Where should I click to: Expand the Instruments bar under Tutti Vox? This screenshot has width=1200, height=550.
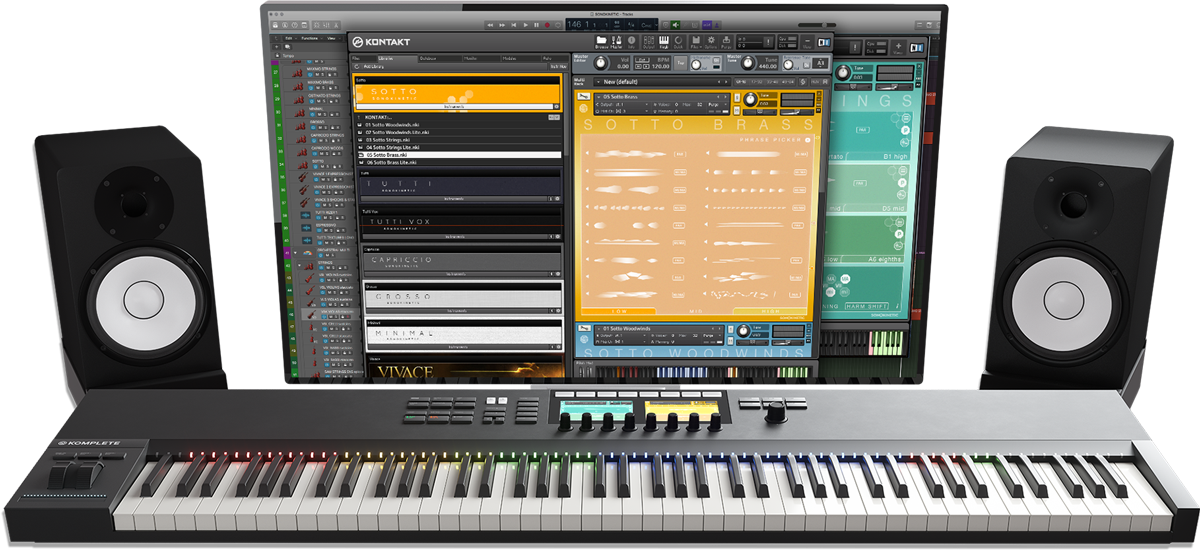click(x=455, y=237)
